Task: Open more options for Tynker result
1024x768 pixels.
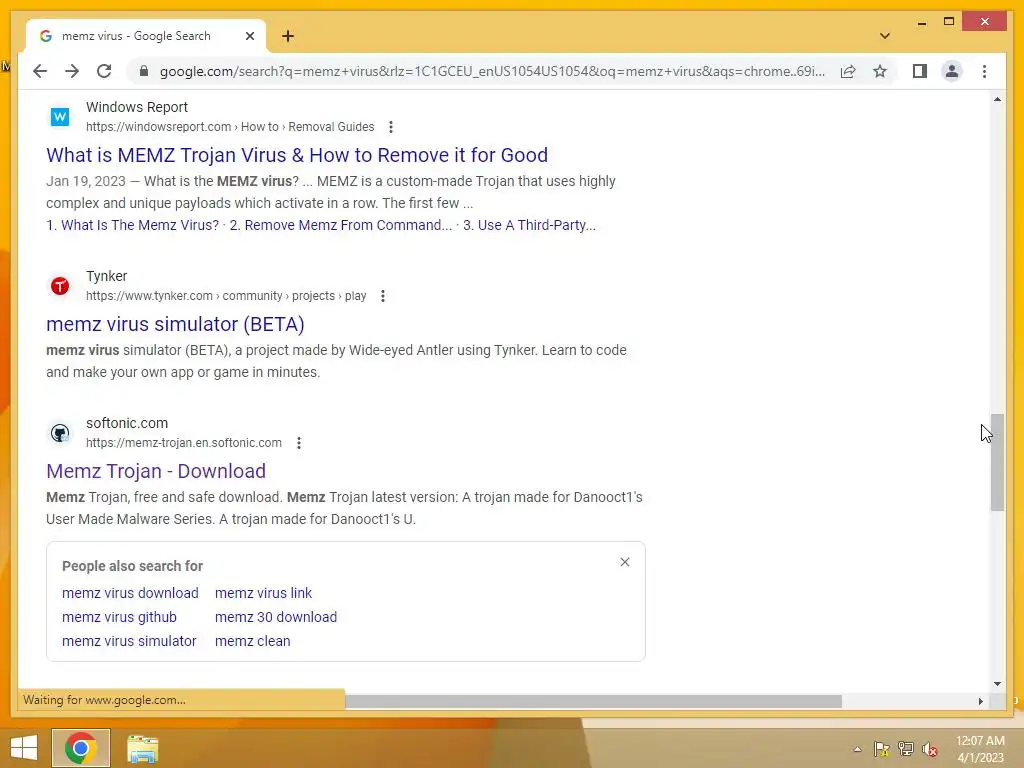Action: point(383,296)
